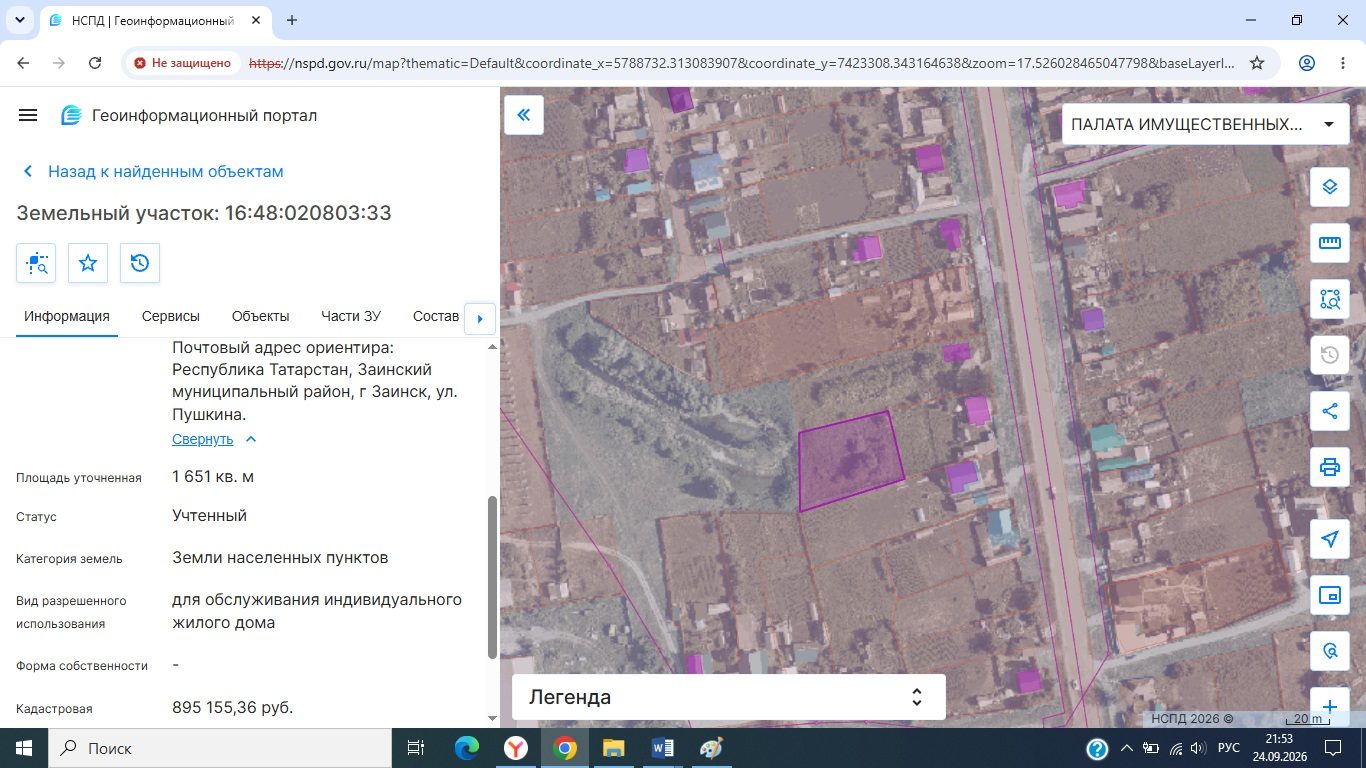Open the object history clock icon
This screenshot has height=768, width=1366.
tap(140, 263)
